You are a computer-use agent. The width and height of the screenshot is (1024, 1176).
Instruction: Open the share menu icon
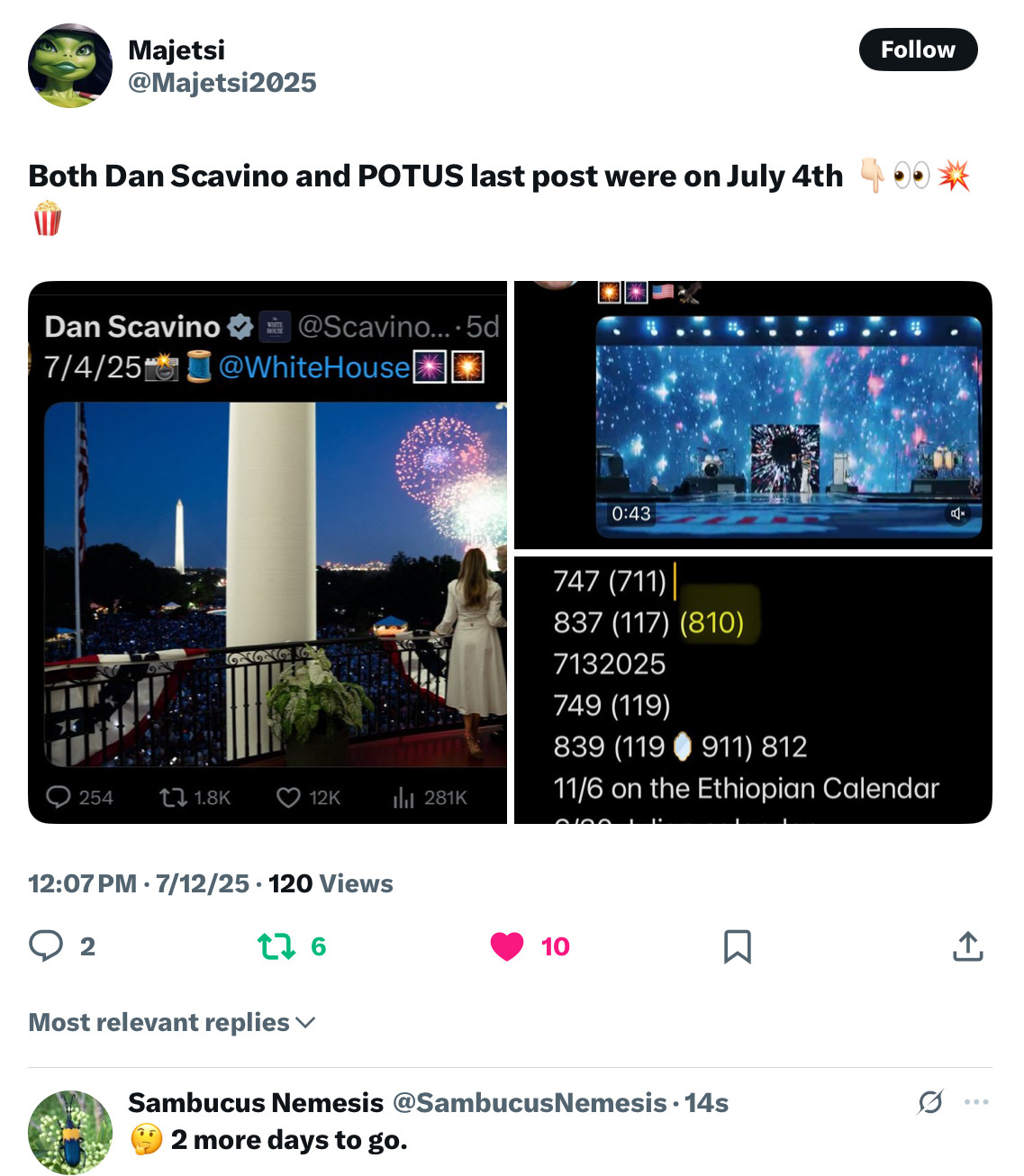coord(967,946)
